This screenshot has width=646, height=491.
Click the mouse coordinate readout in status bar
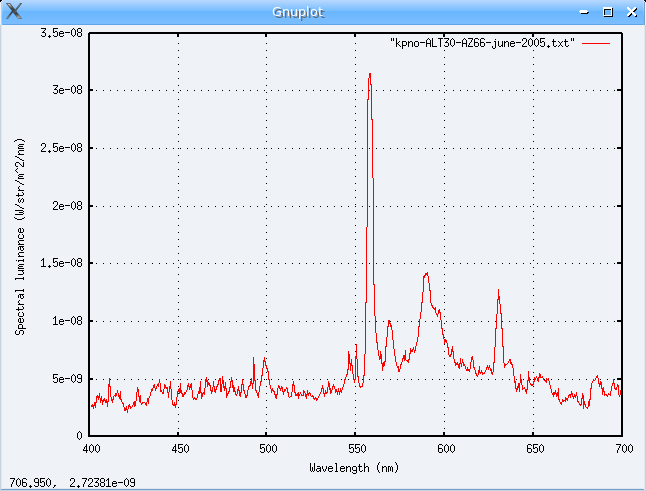coord(73,482)
